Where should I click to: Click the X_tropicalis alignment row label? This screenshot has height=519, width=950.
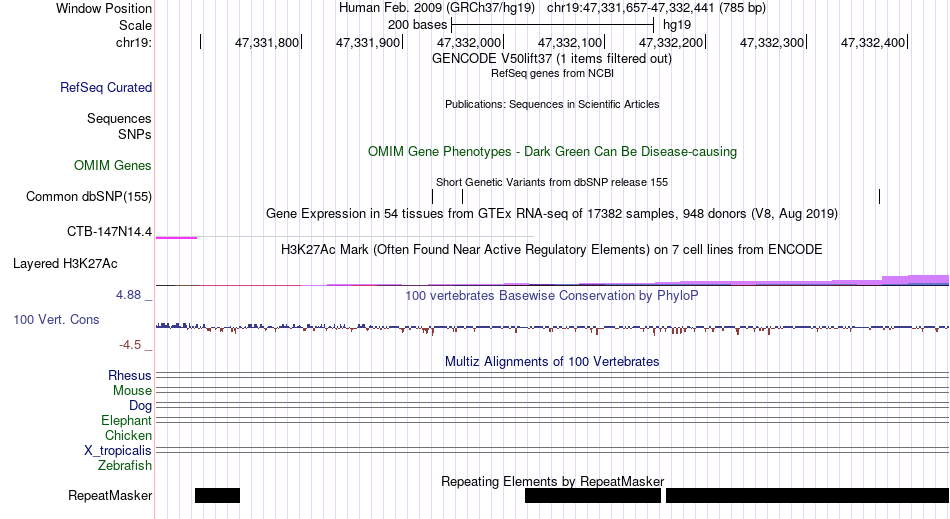point(118,451)
